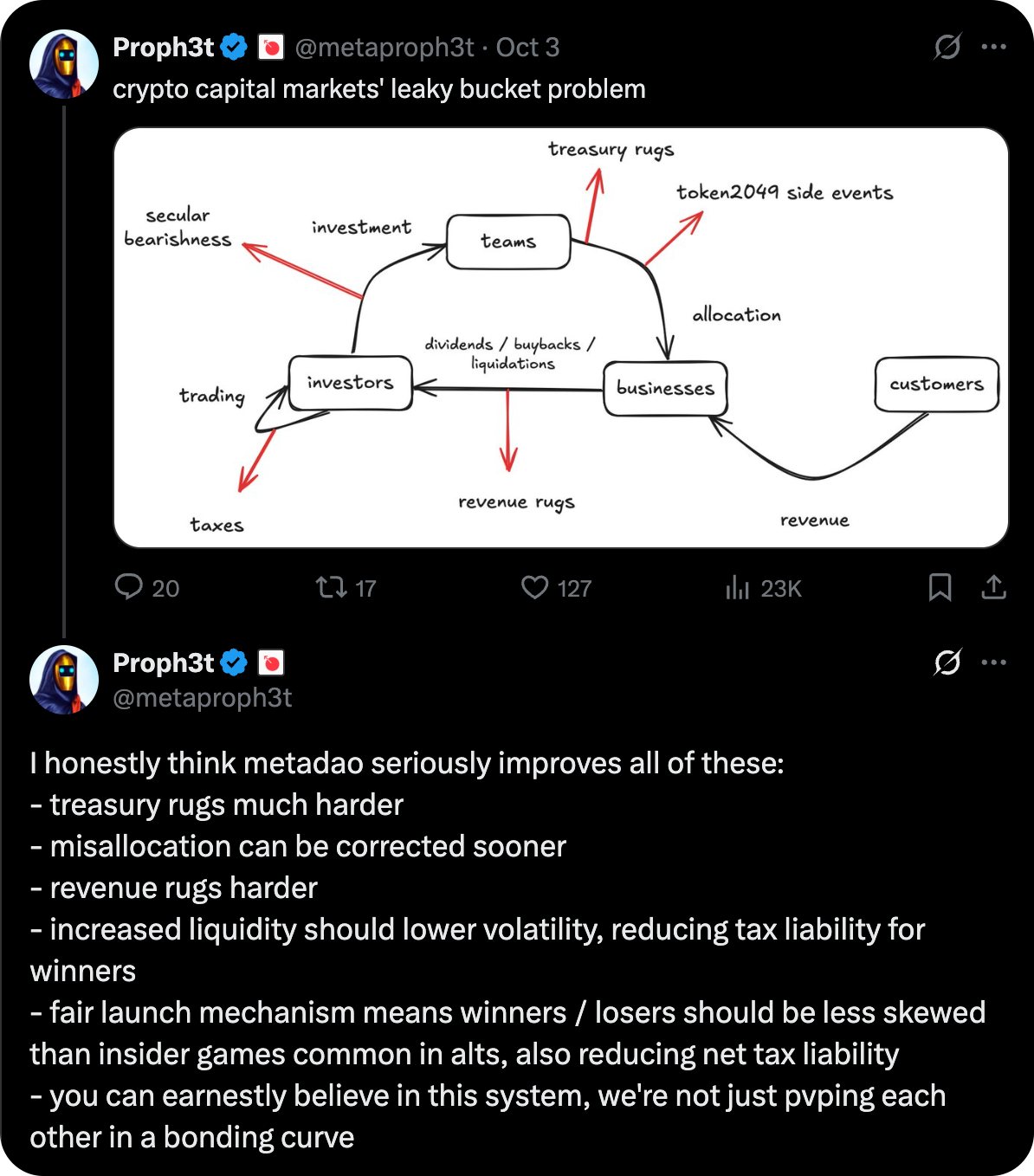Image resolution: width=1034 pixels, height=1176 pixels.
Task: Open more options menu on first tweet
Action: pos(993,47)
